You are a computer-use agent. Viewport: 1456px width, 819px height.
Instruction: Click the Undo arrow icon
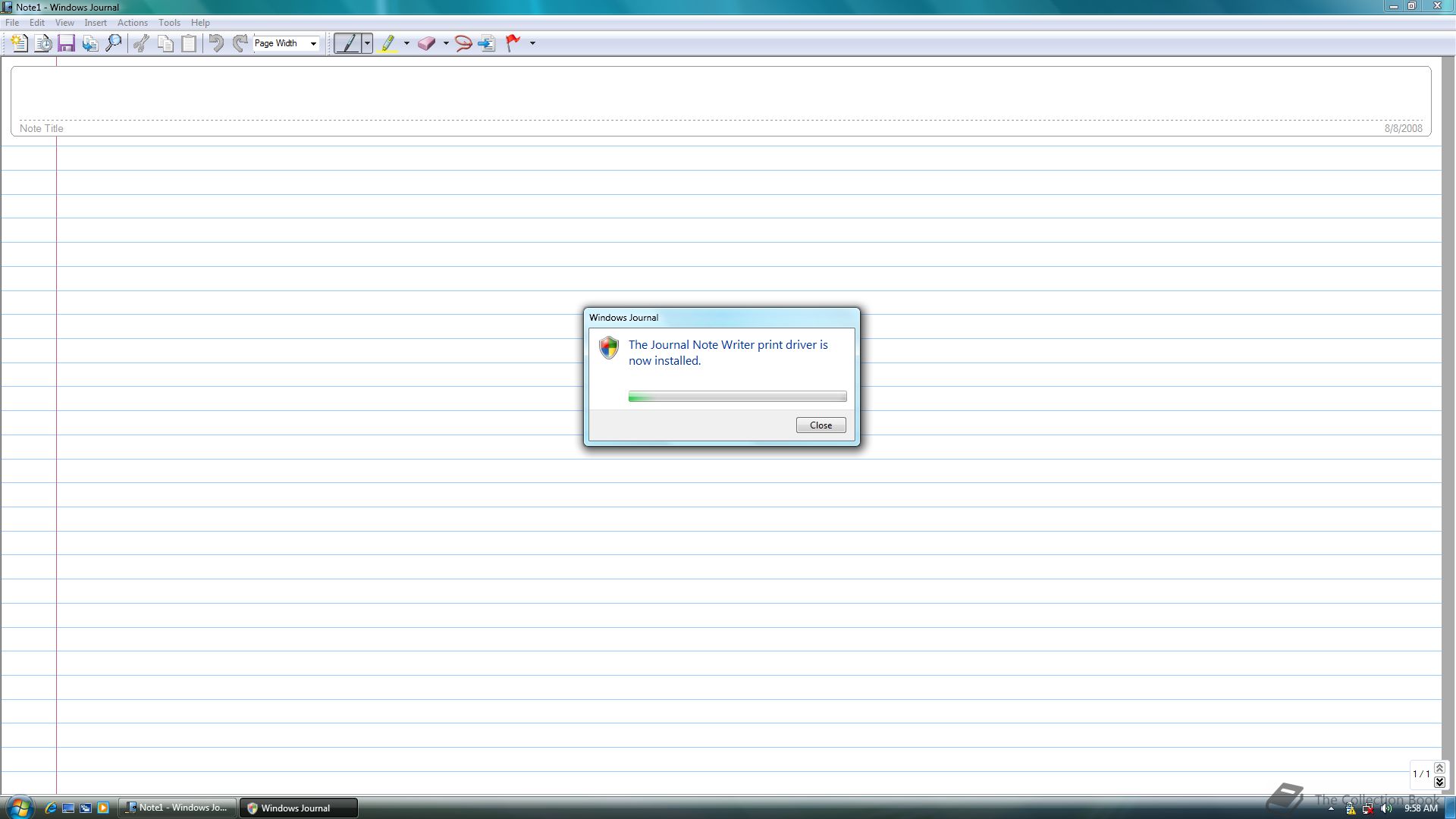(x=216, y=43)
